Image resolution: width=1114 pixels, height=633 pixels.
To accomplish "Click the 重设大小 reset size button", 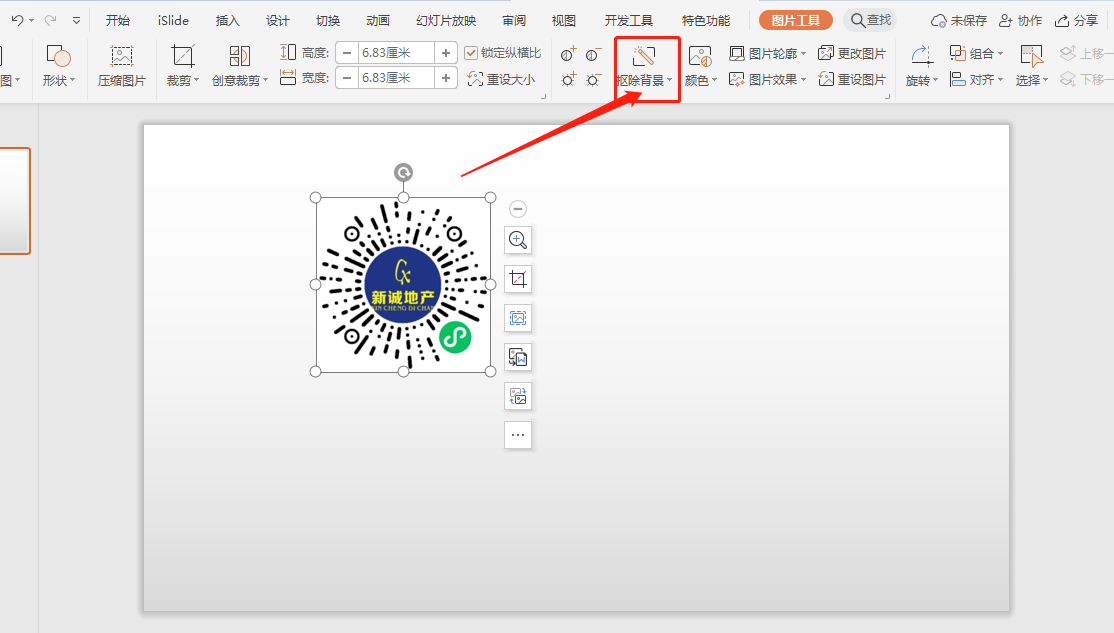I will point(501,79).
